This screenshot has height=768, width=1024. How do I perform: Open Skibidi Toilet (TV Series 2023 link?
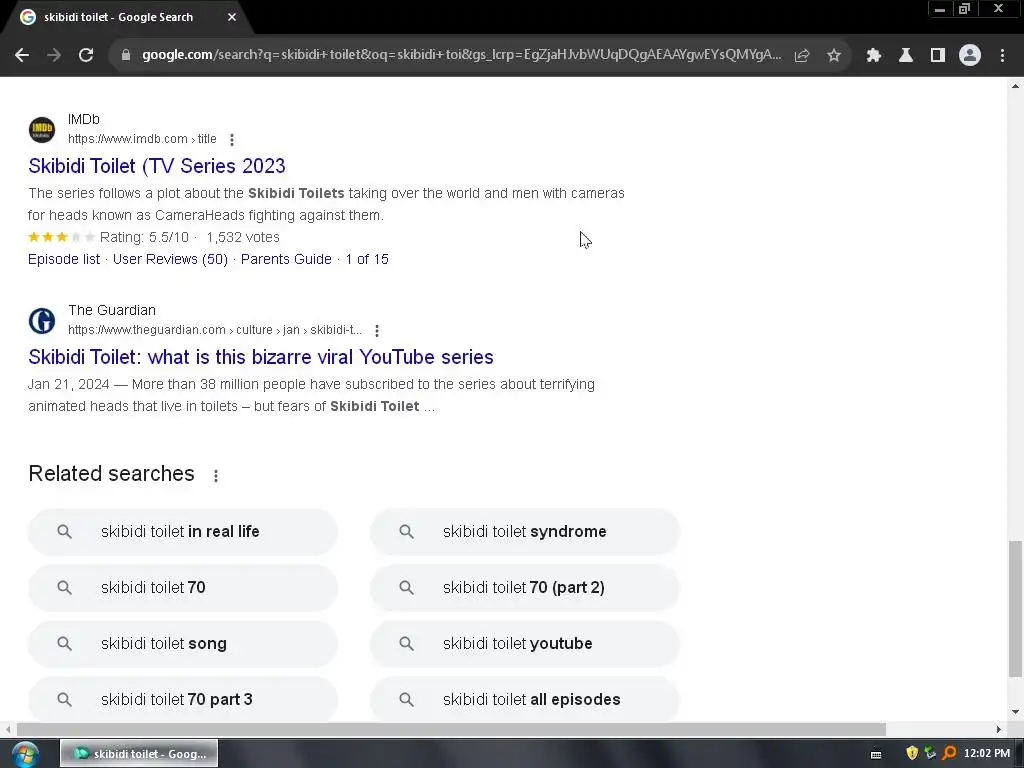[x=157, y=166]
